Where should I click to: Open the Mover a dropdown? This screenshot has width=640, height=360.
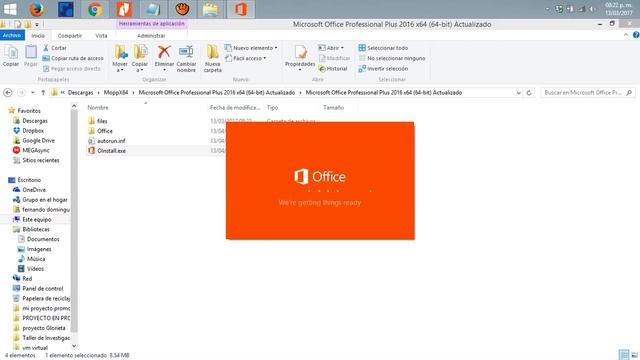(x=120, y=58)
